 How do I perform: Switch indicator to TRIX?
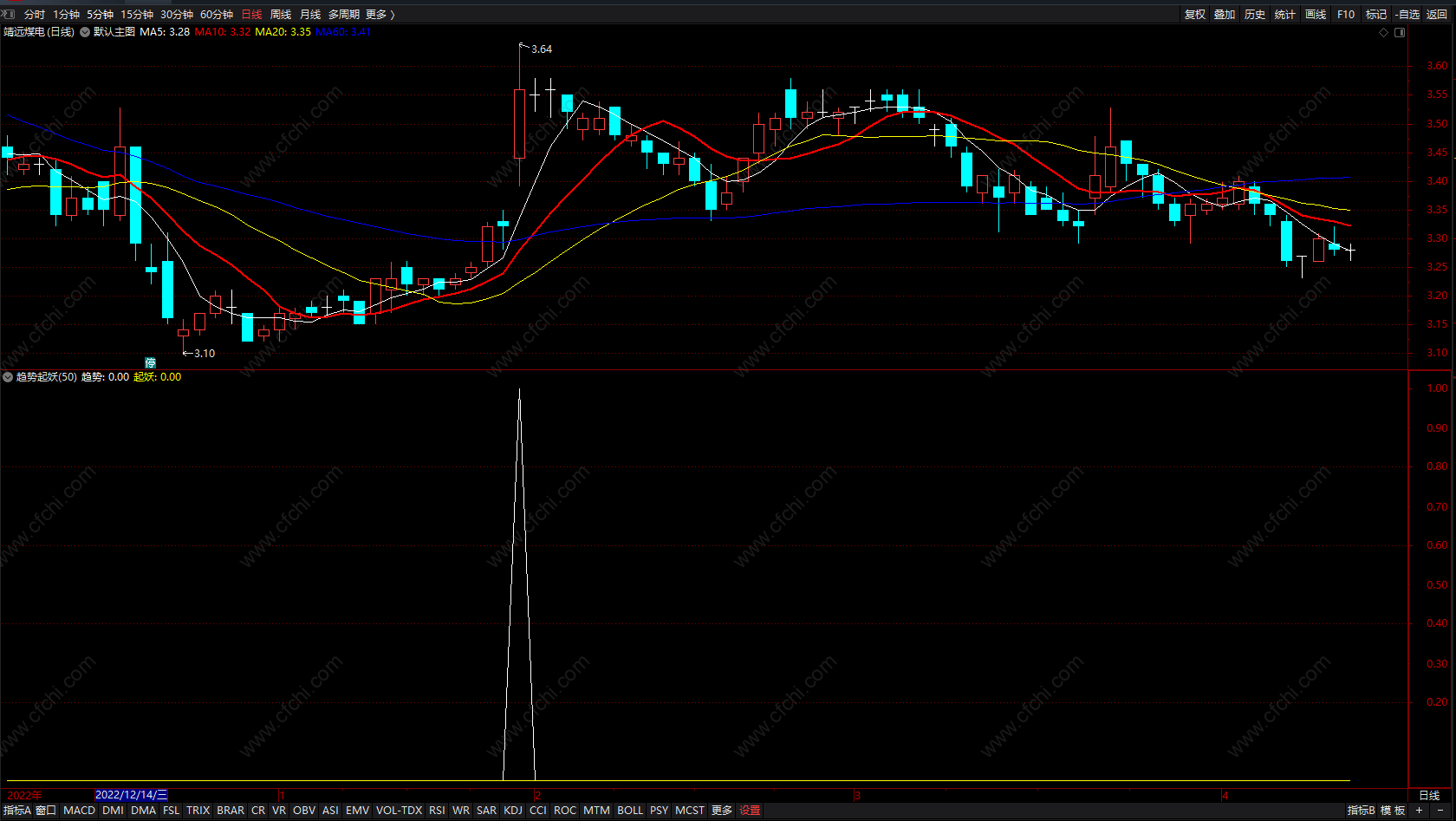pyautogui.click(x=198, y=811)
